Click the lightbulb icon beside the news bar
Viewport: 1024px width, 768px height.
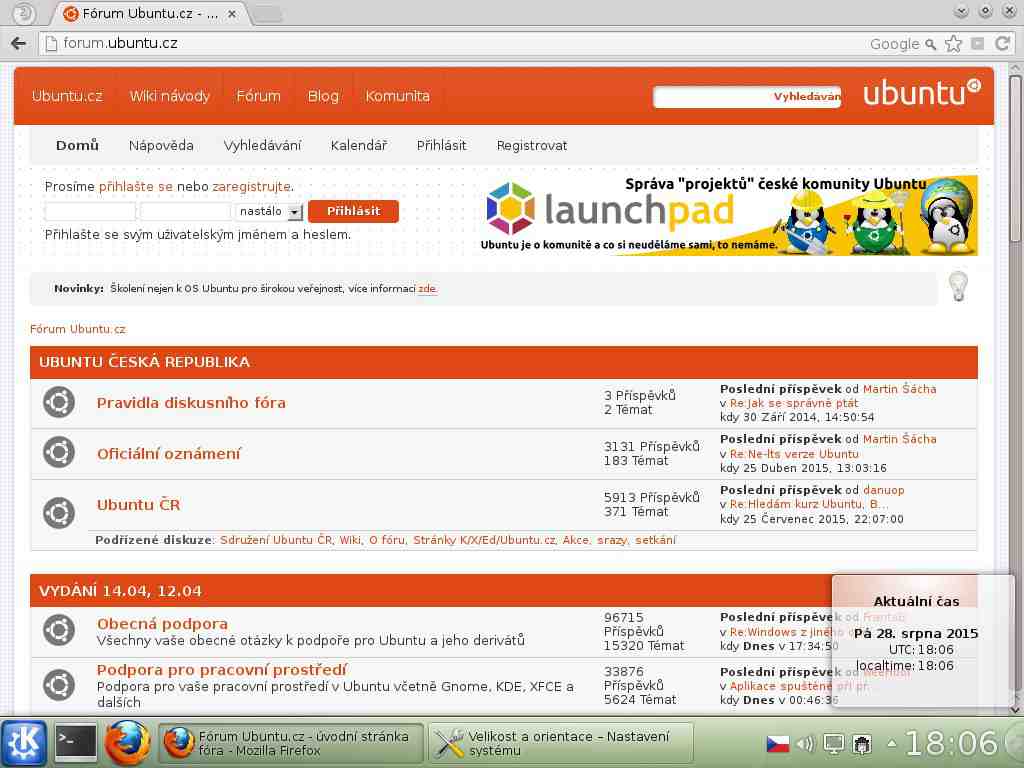(x=958, y=287)
